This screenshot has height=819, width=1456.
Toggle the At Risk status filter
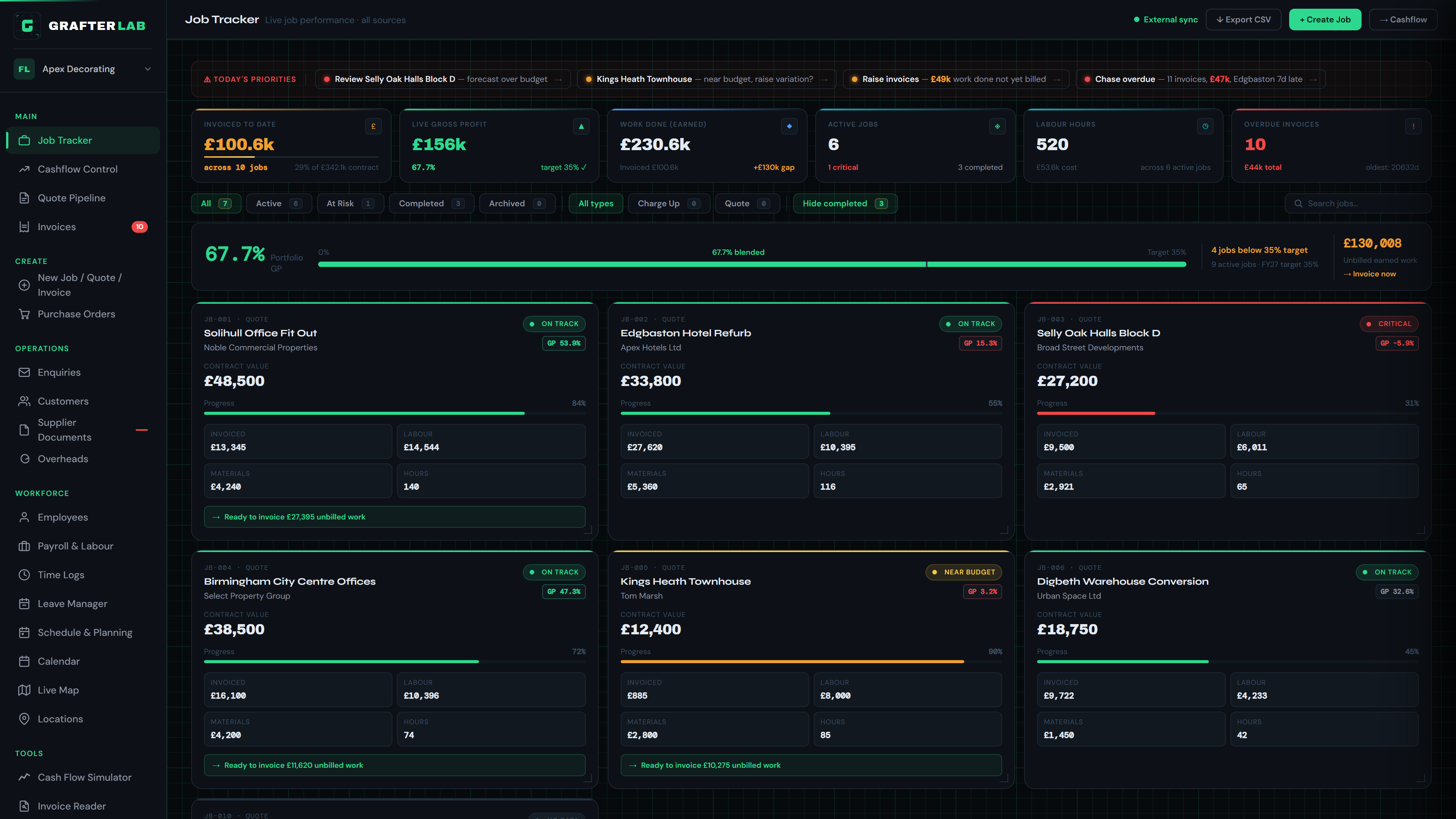click(350, 204)
